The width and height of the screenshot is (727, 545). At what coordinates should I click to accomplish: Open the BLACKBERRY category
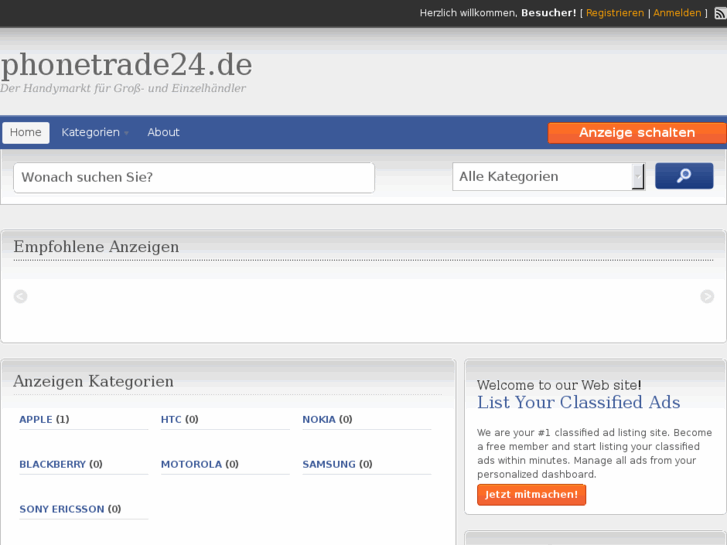52,464
